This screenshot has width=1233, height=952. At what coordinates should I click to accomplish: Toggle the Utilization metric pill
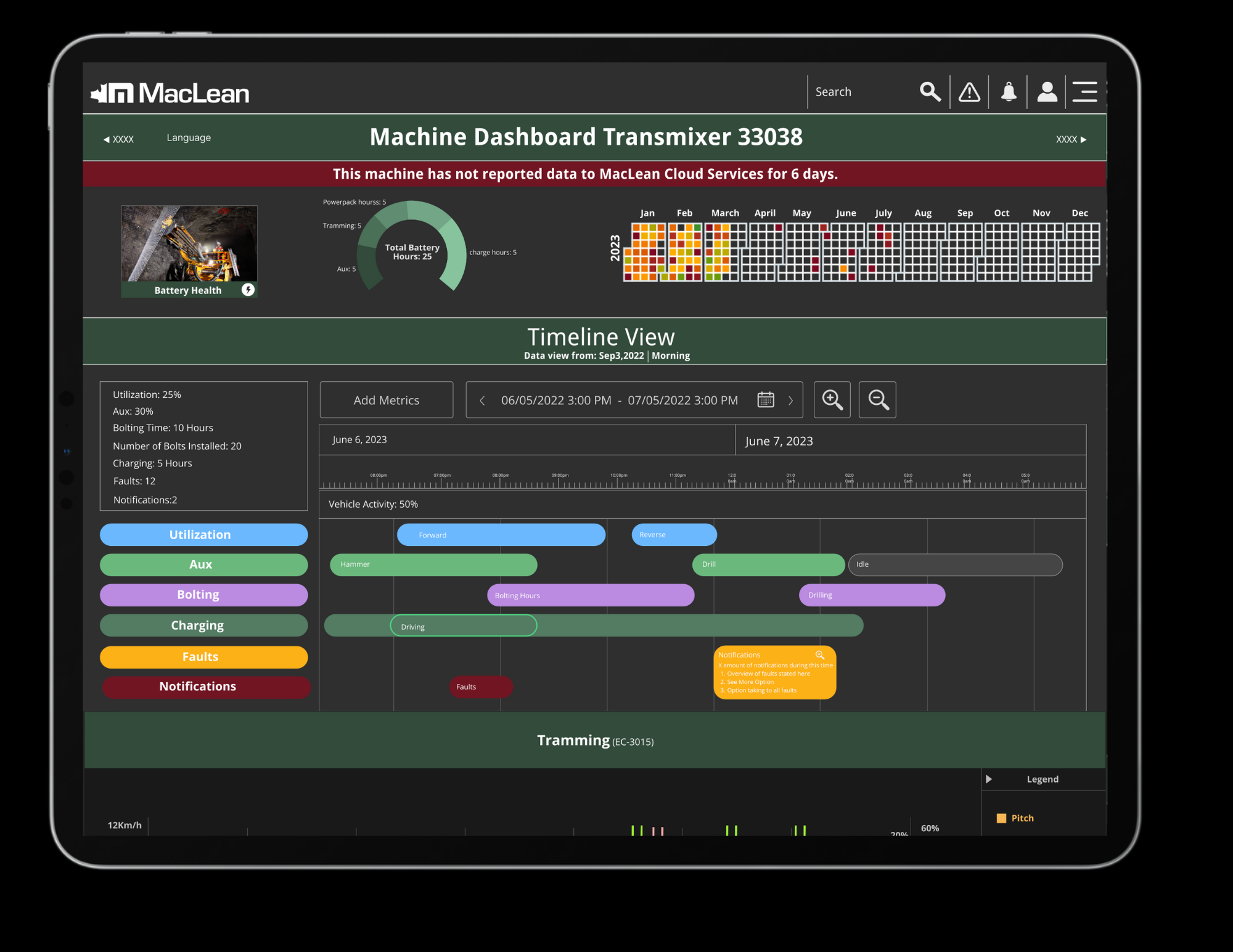point(203,535)
